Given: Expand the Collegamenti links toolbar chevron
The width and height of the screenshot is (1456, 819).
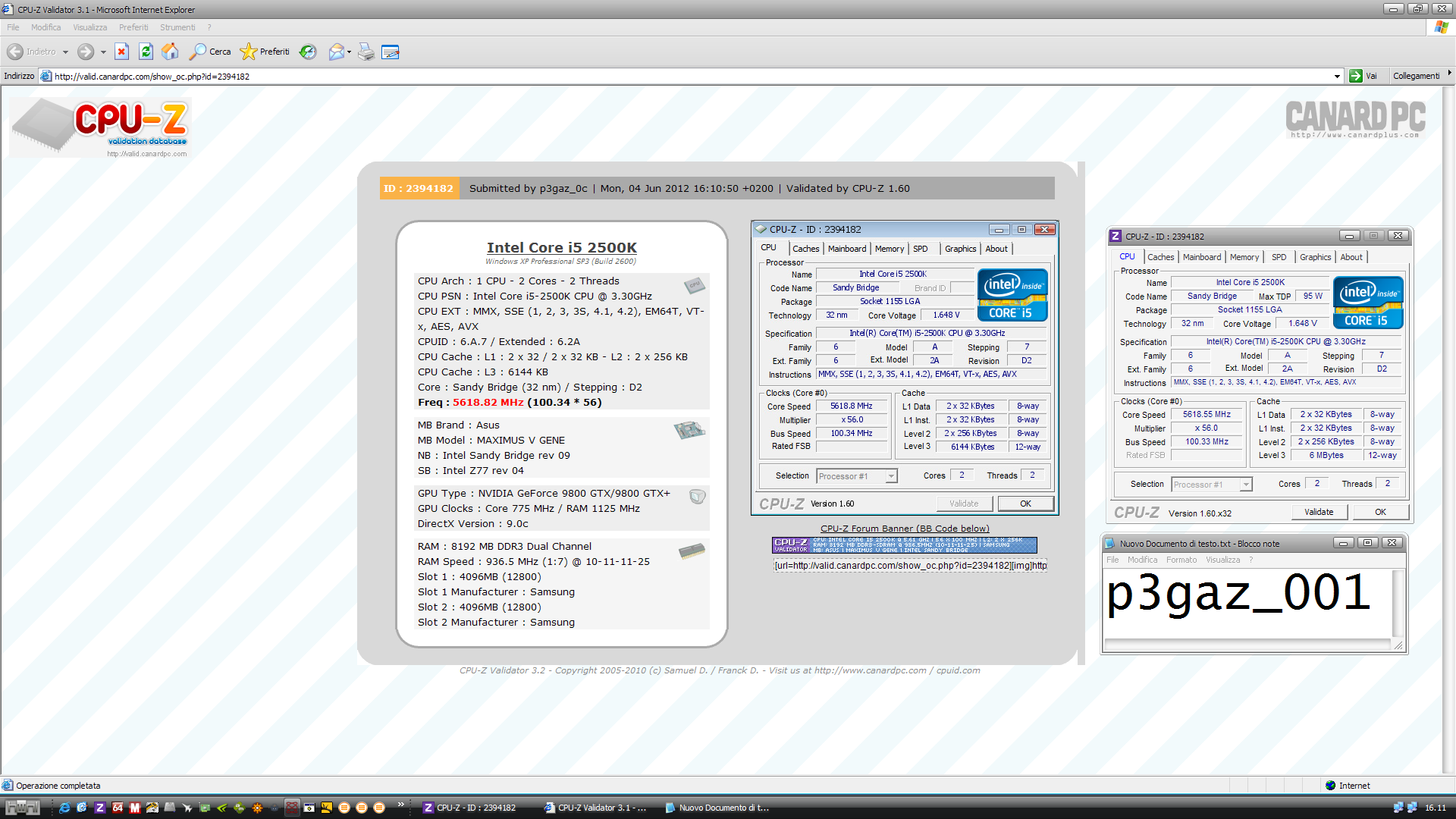Looking at the screenshot, I should tap(1449, 74).
